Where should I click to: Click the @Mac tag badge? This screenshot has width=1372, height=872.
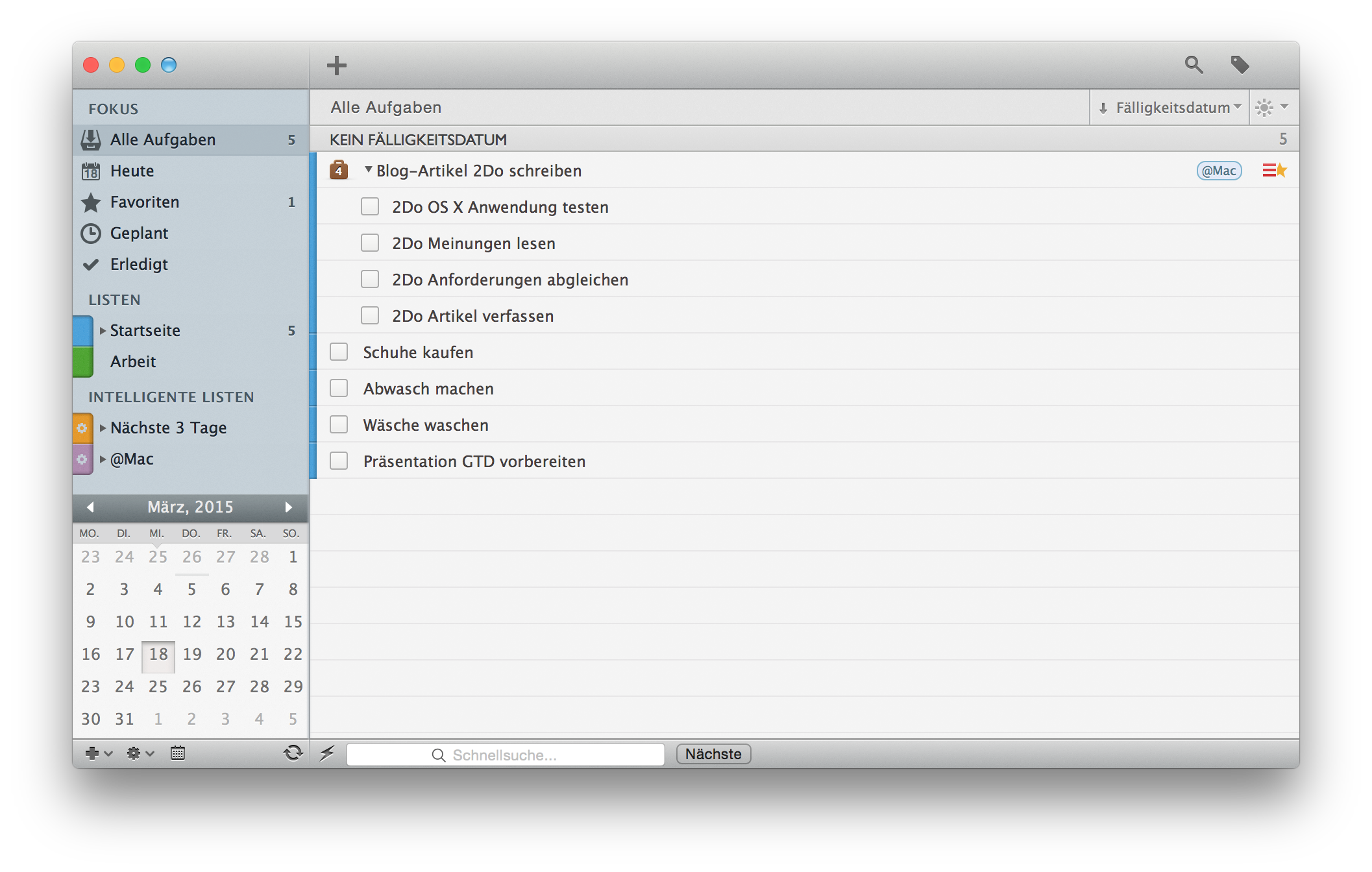tap(1219, 171)
